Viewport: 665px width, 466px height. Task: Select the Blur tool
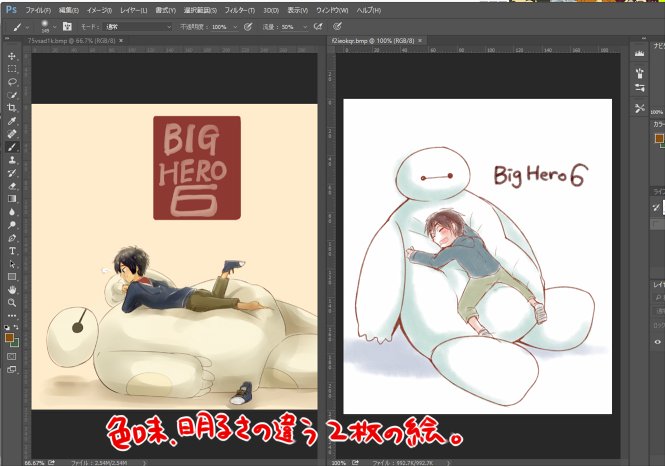click(12, 212)
